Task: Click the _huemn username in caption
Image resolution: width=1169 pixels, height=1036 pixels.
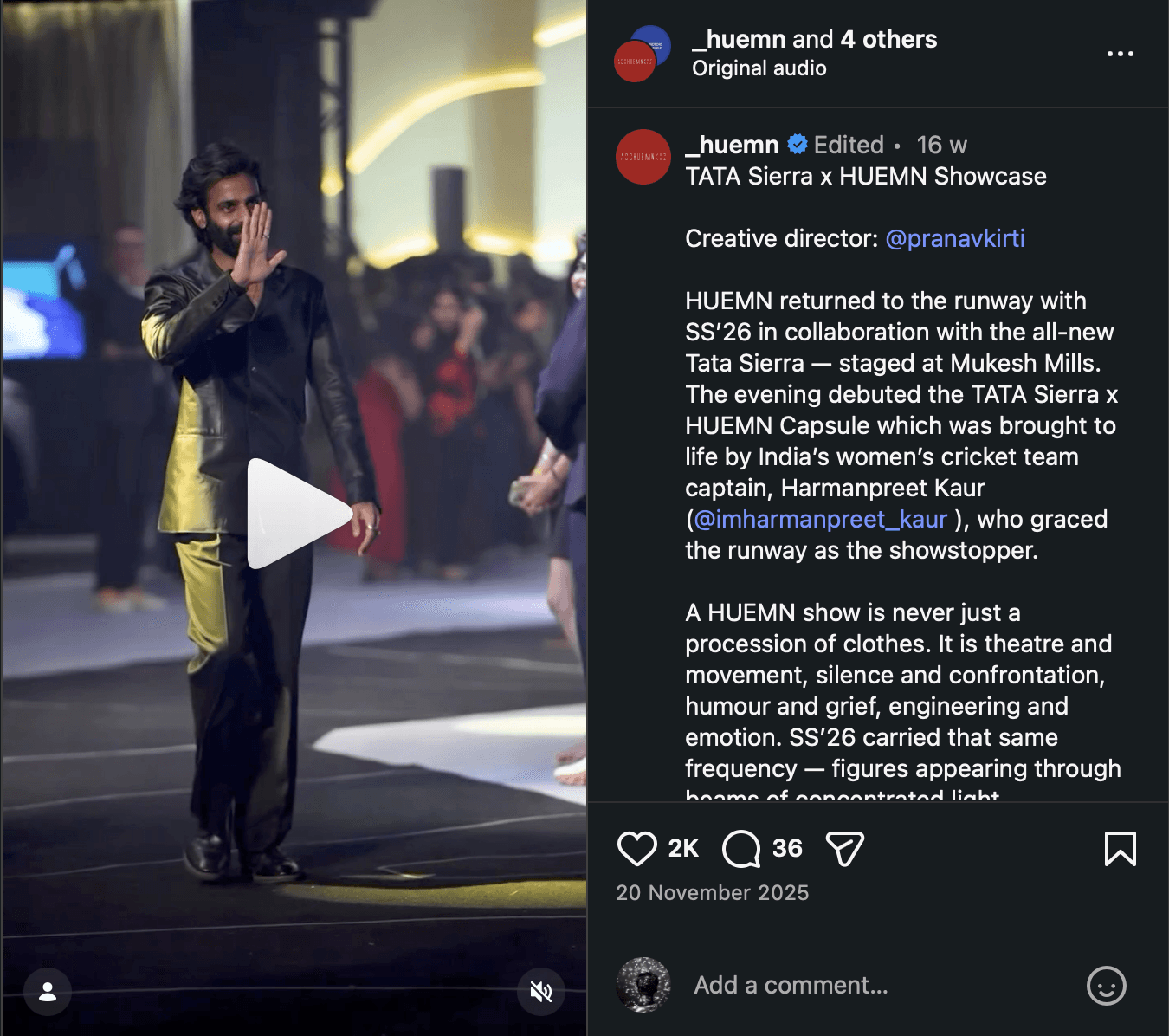Action: (x=732, y=145)
